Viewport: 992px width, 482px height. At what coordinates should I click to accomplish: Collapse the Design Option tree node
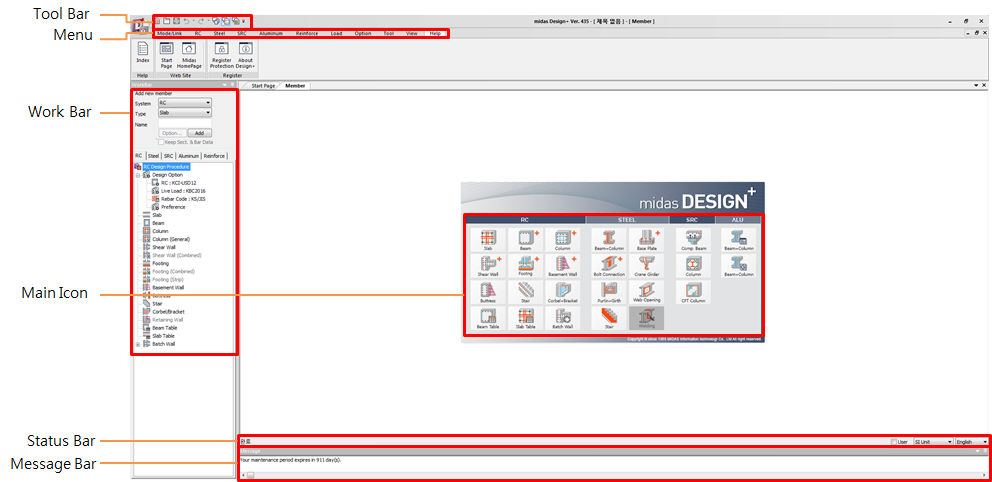[x=138, y=175]
